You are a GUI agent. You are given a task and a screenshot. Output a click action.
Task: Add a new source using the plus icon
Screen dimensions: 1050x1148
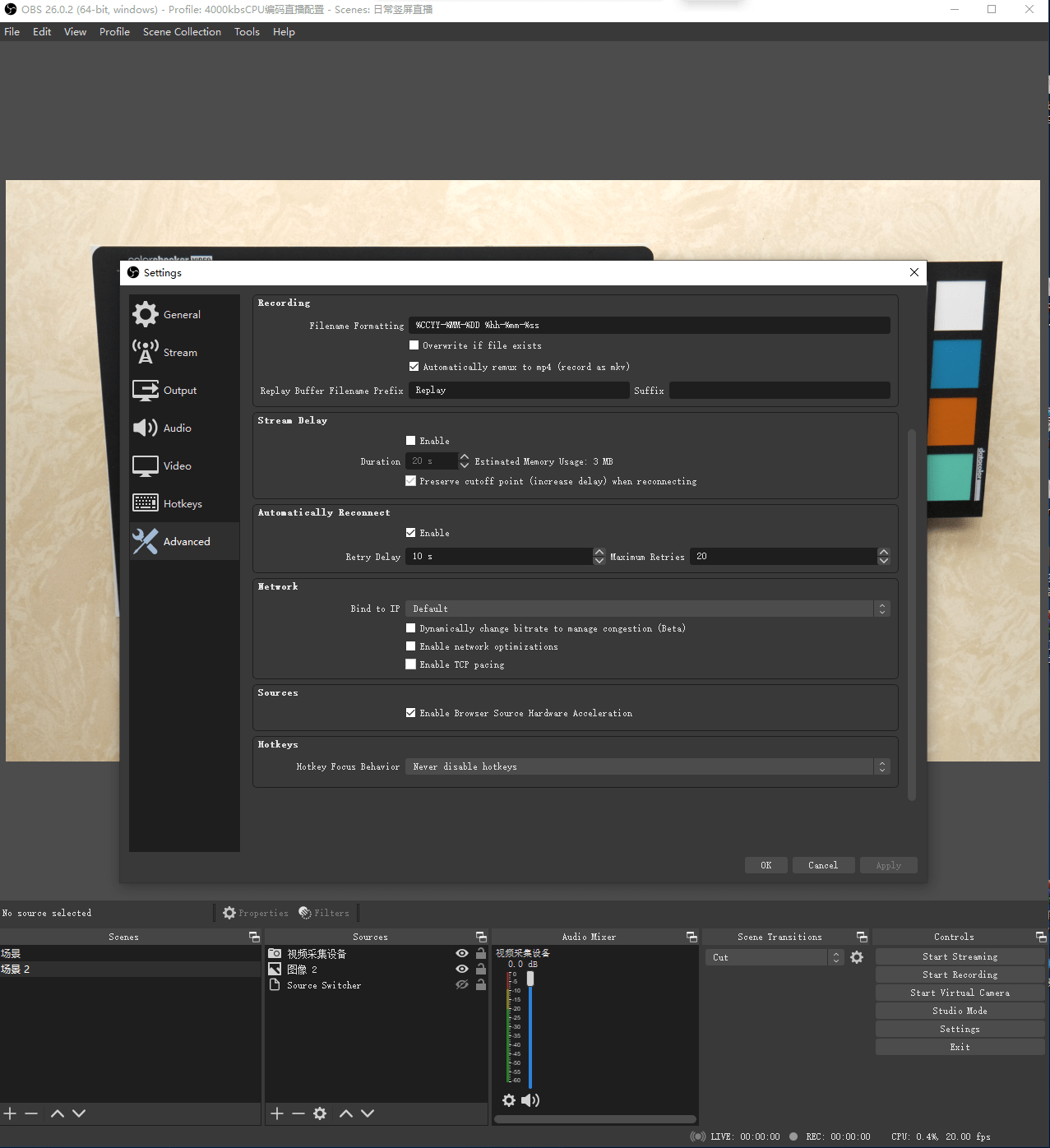click(277, 1113)
